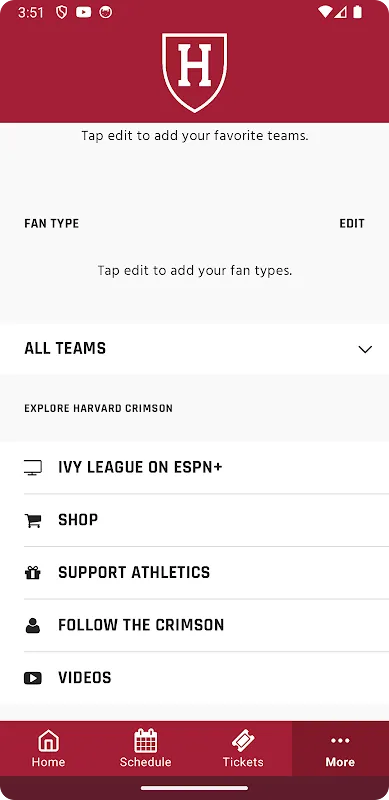Tap the YouTube icon in status bar
The height and width of the screenshot is (800, 389).
[x=84, y=13]
